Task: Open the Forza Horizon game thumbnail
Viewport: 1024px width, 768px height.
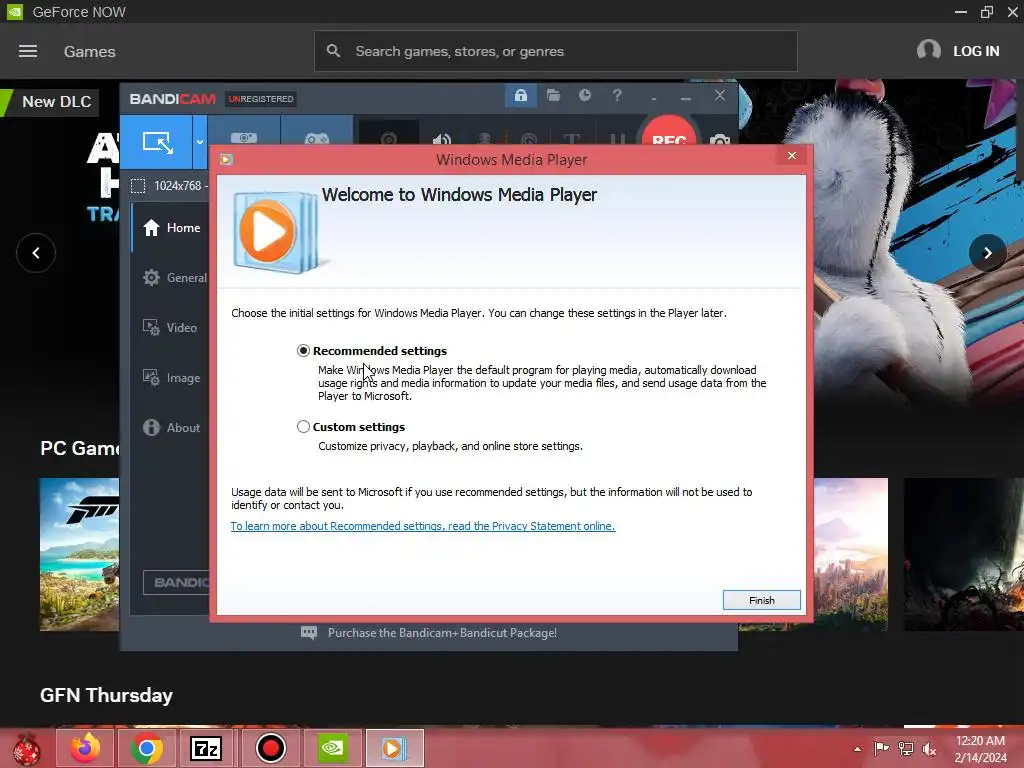Action: (x=79, y=554)
